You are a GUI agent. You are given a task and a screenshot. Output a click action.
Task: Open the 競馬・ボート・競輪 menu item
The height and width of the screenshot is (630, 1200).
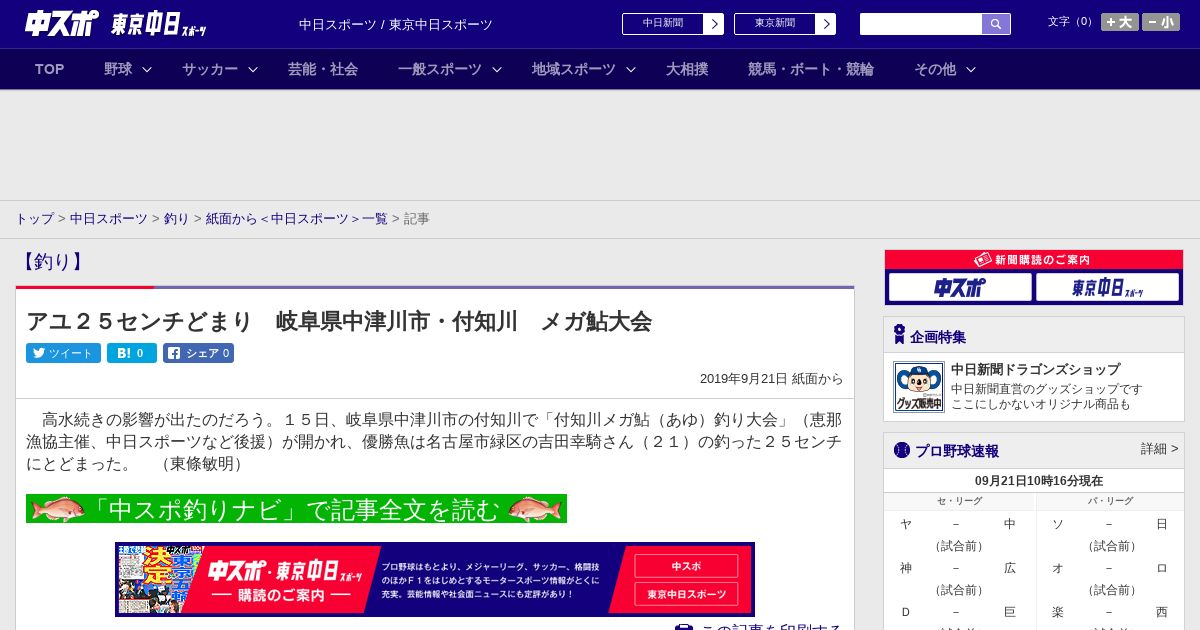point(811,69)
